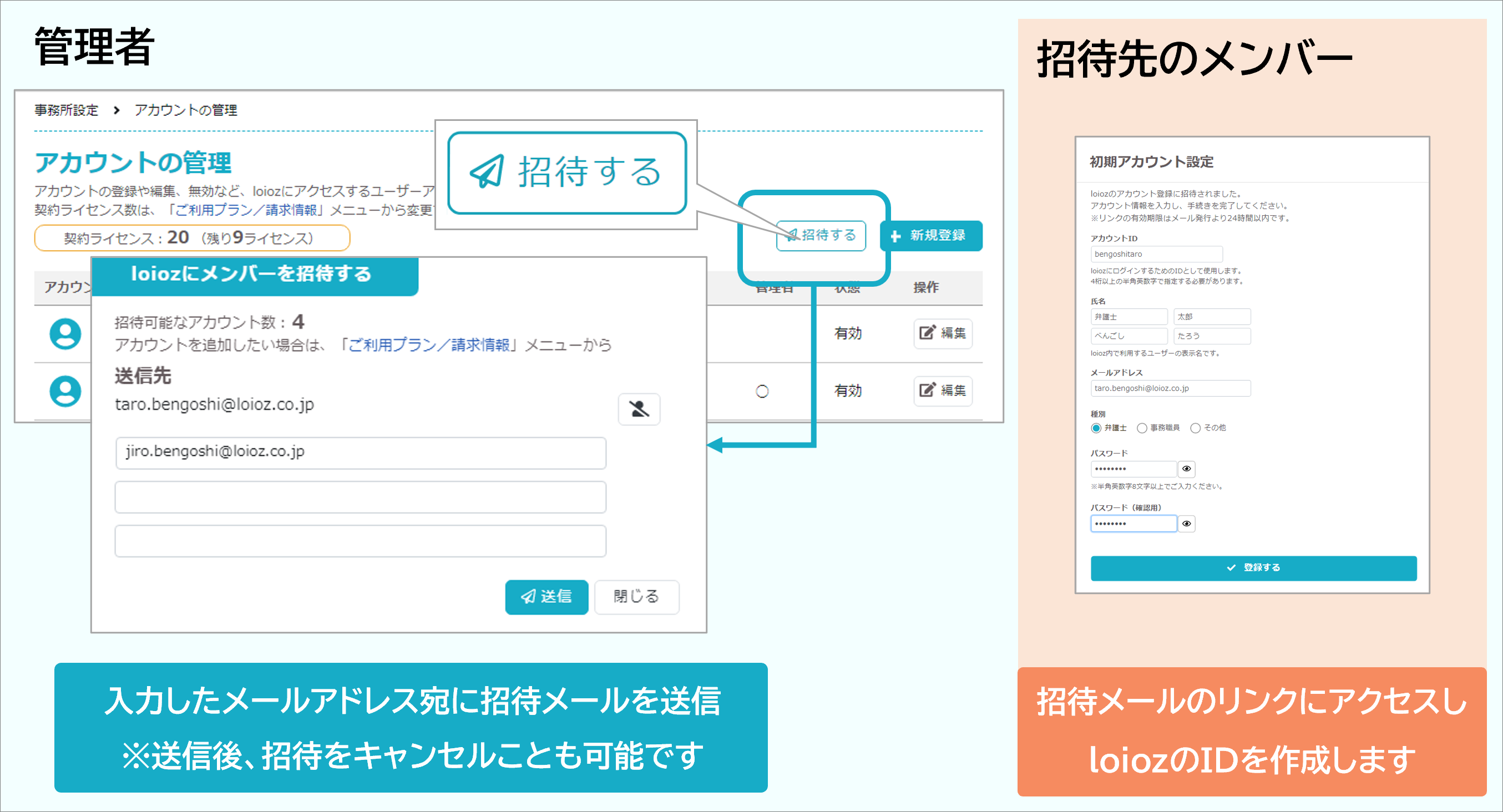The height and width of the screenshot is (812, 1503).
Task: Click the taro.bengoshi@loioz.co.jp recipient text
Action: pos(214,405)
